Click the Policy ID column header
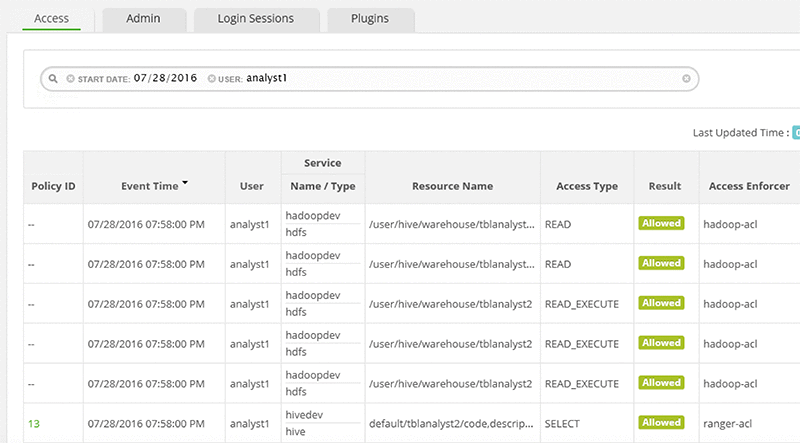This screenshot has width=800, height=443. (x=53, y=186)
